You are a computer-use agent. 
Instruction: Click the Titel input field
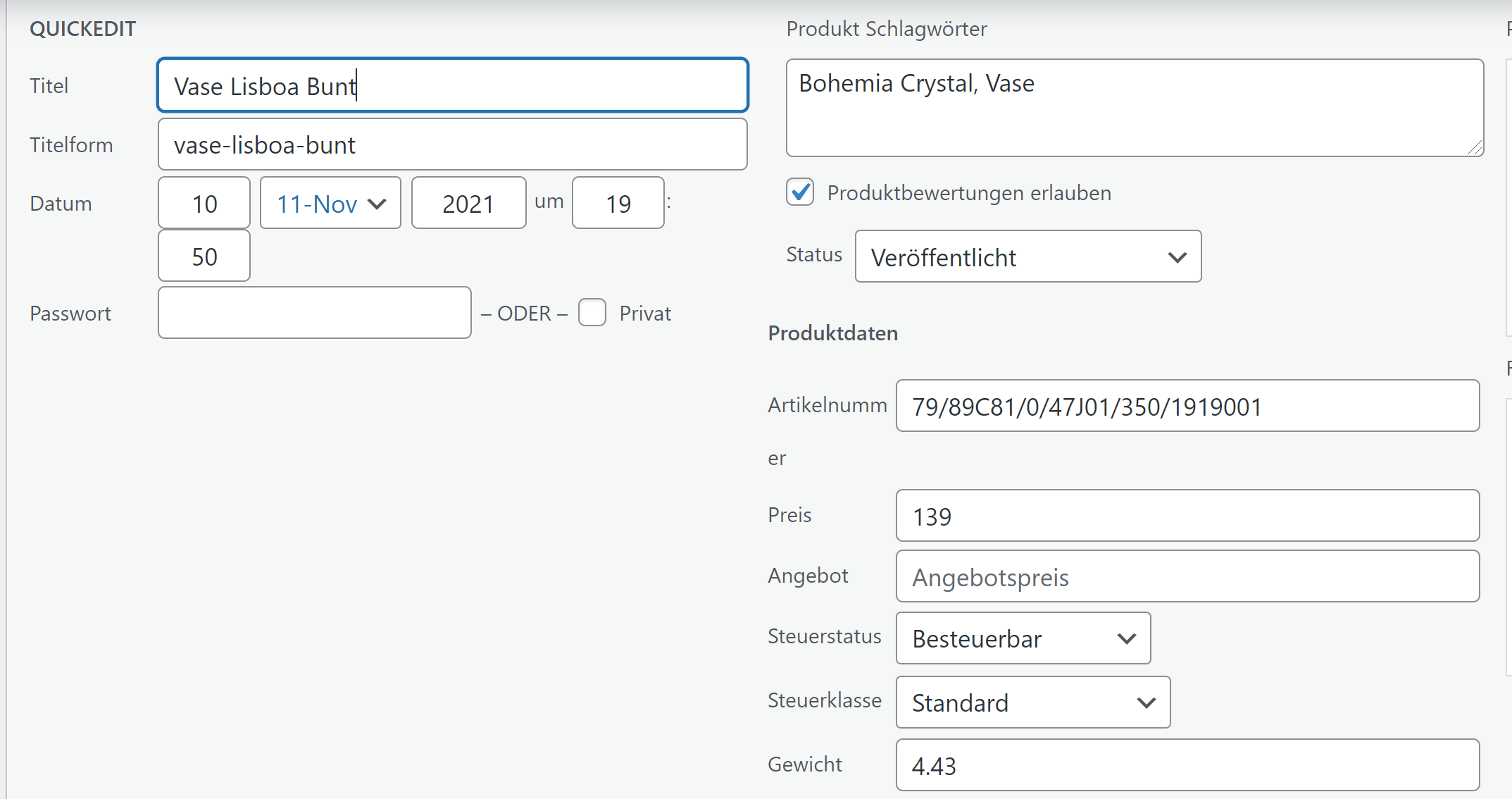pyautogui.click(x=452, y=85)
